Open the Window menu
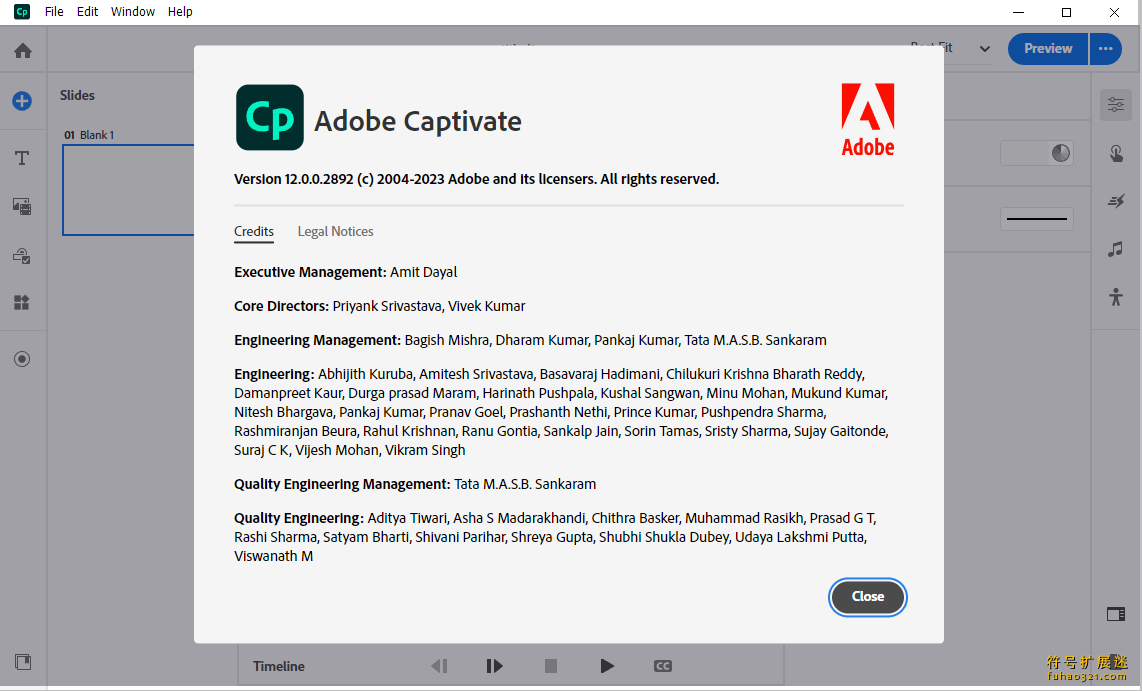This screenshot has height=691, width=1142. pyautogui.click(x=133, y=11)
